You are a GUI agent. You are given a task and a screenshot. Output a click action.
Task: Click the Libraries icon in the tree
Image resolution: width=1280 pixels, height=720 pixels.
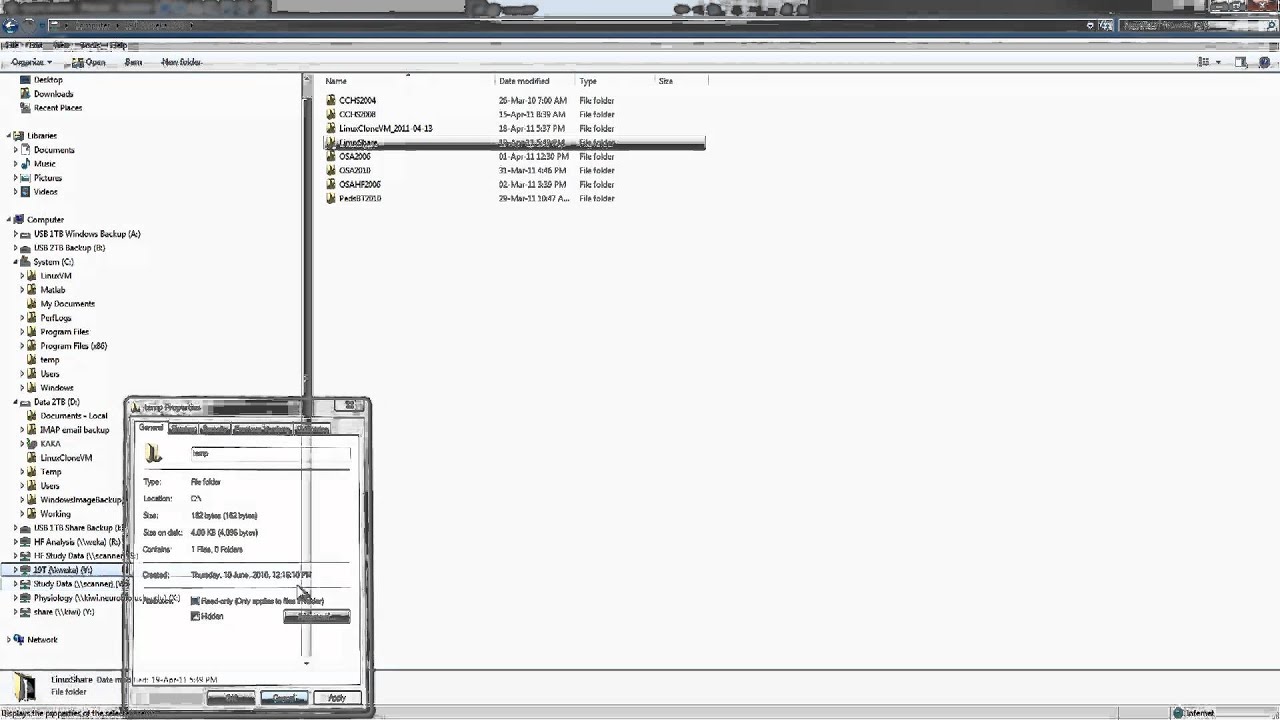[x=19, y=136]
